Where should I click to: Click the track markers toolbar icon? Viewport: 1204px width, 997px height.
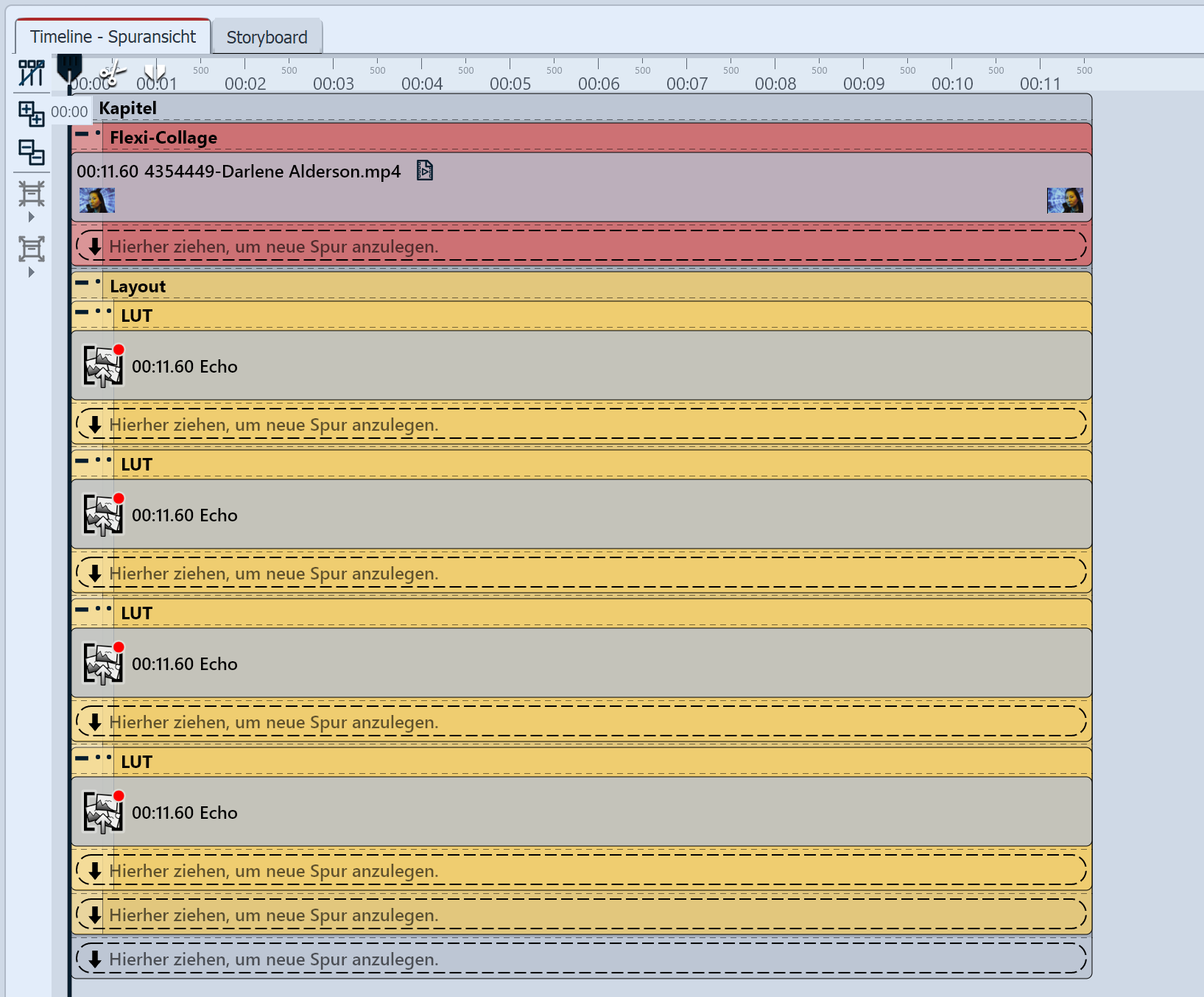pyautogui.click(x=31, y=72)
